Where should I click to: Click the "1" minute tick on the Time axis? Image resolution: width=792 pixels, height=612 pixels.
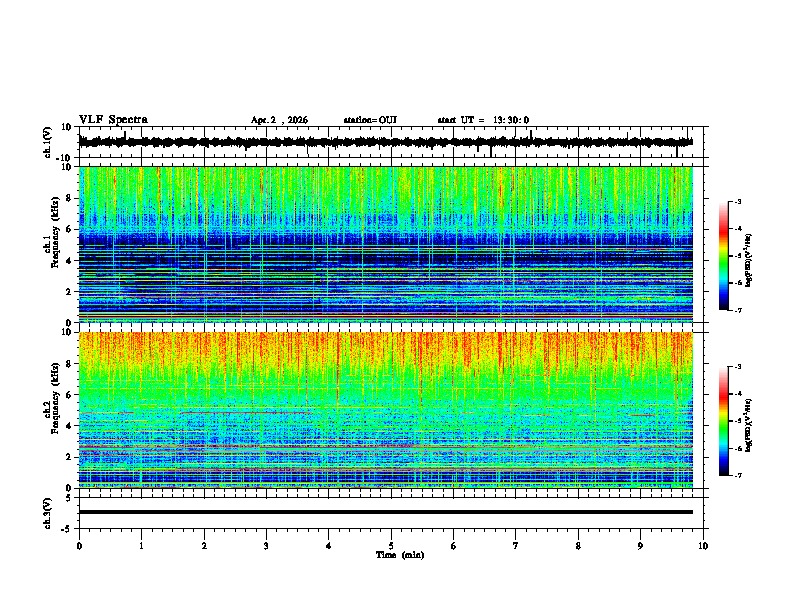click(x=141, y=546)
